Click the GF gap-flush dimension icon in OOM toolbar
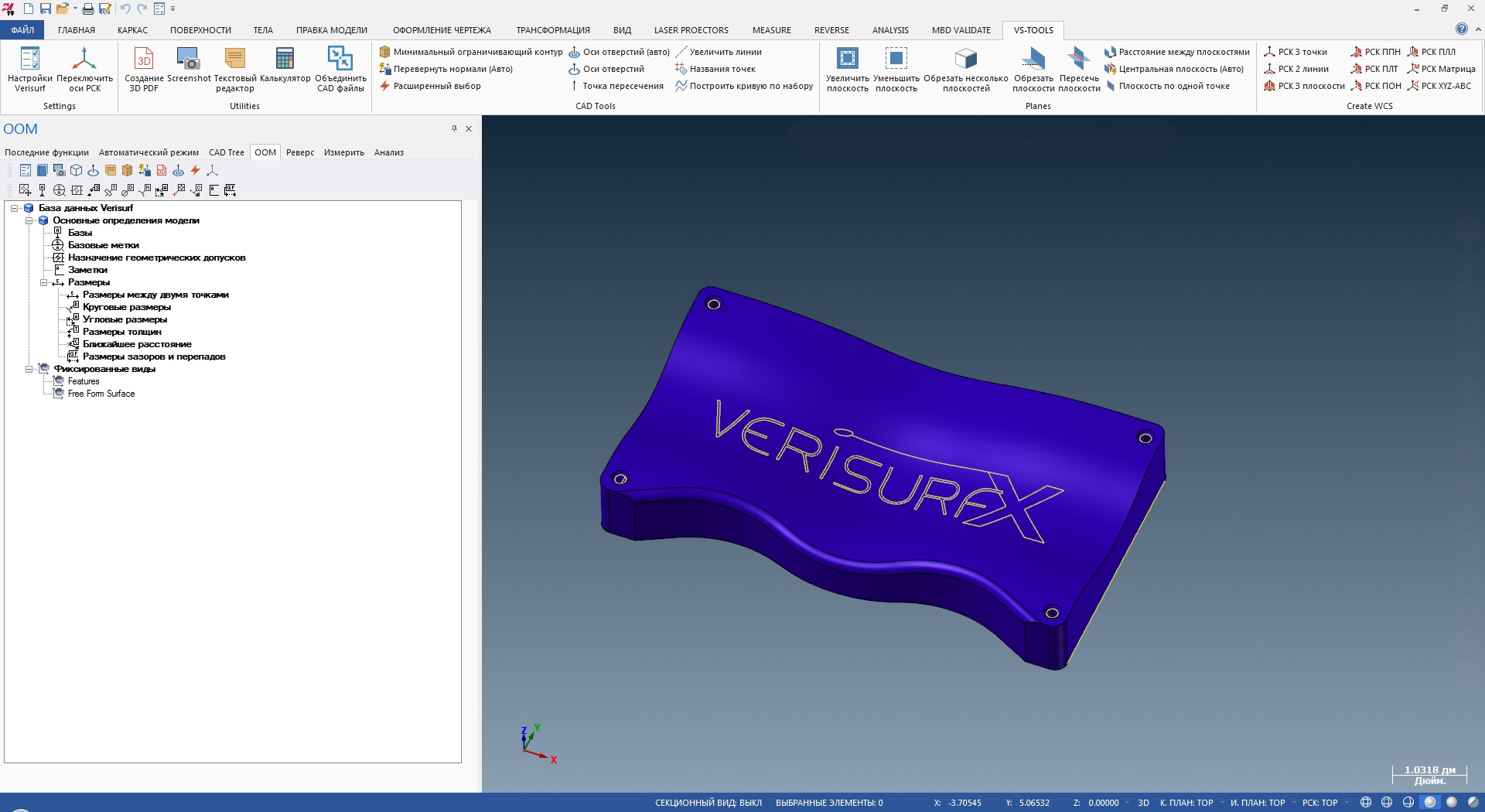1485x812 pixels. (x=230, y=189)
